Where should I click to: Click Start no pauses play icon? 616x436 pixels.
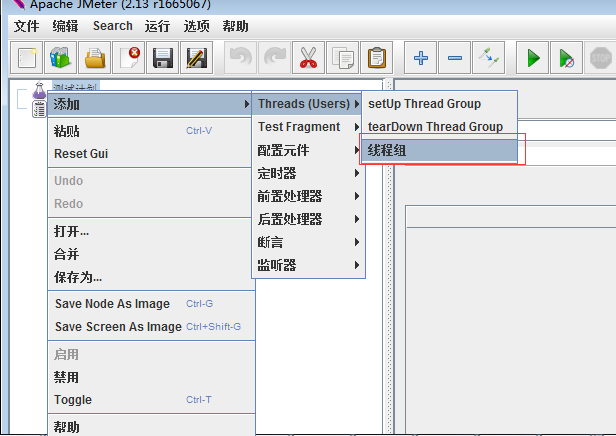566,58
